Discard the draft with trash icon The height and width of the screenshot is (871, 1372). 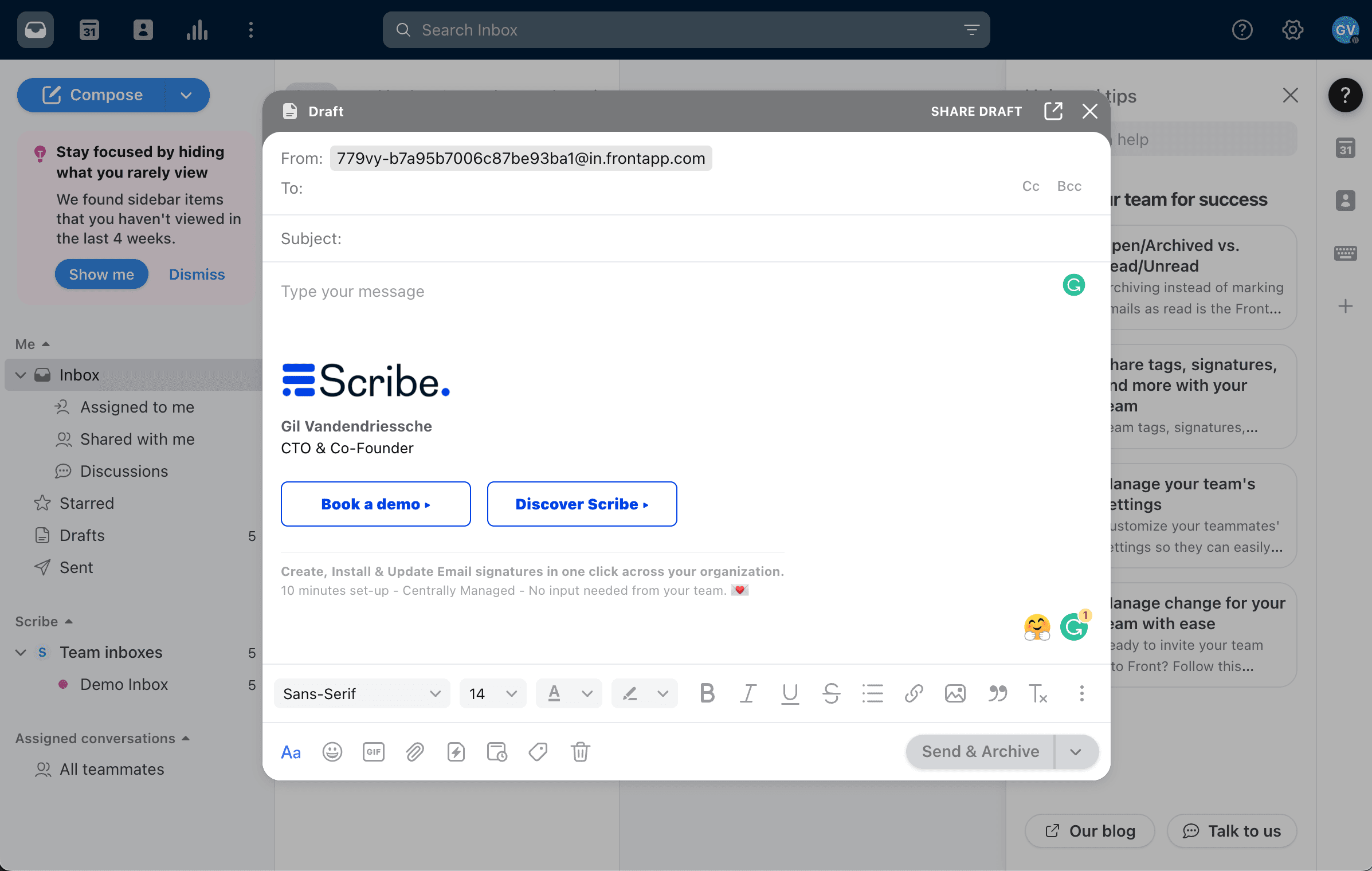pos(580,752)
